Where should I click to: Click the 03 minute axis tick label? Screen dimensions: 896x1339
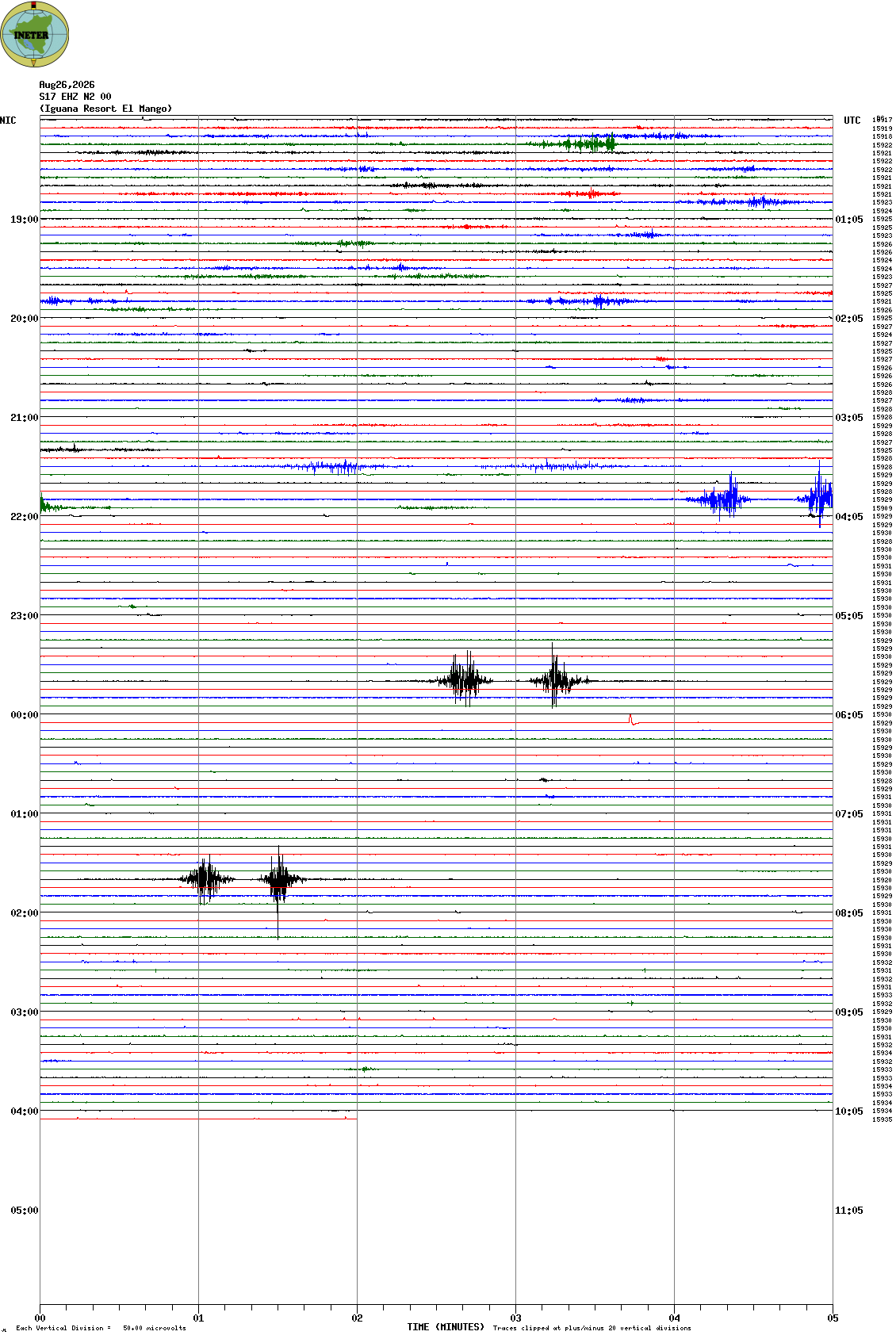(515, 1318)
